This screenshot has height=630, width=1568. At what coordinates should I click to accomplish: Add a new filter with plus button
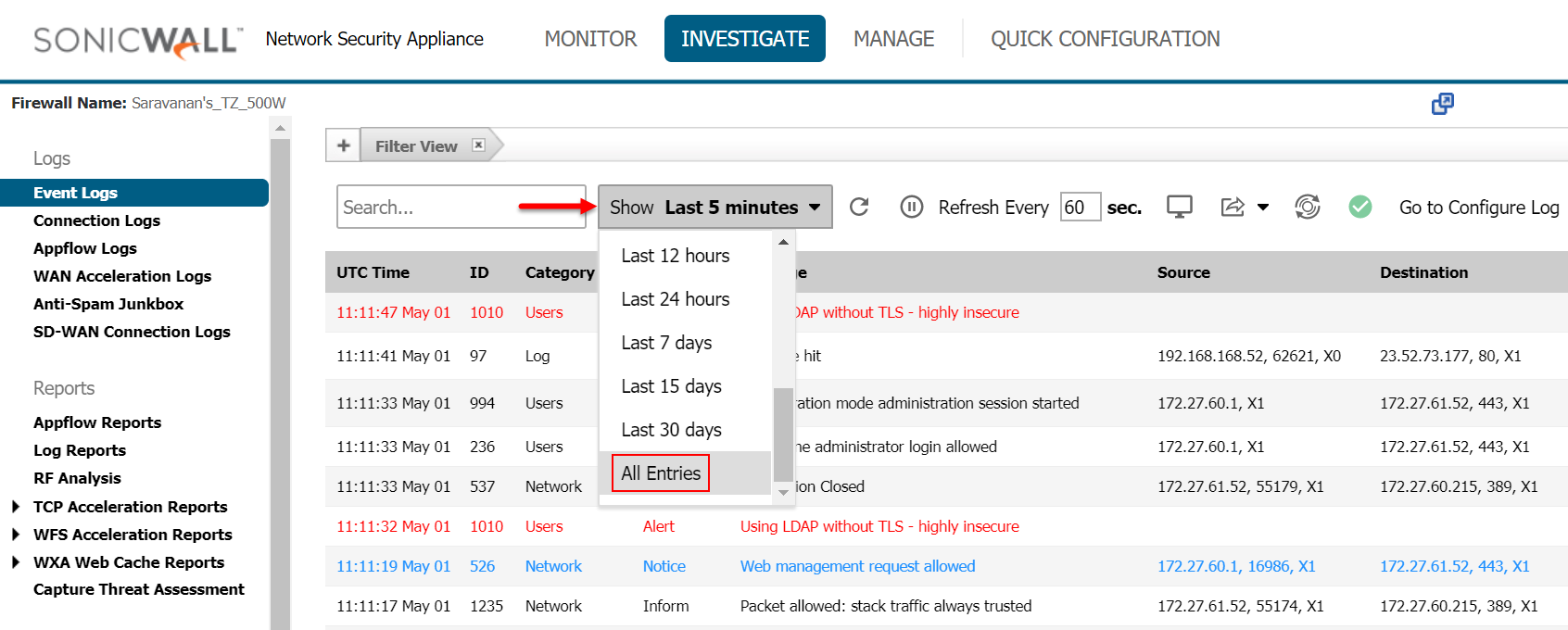pos(343,145)
